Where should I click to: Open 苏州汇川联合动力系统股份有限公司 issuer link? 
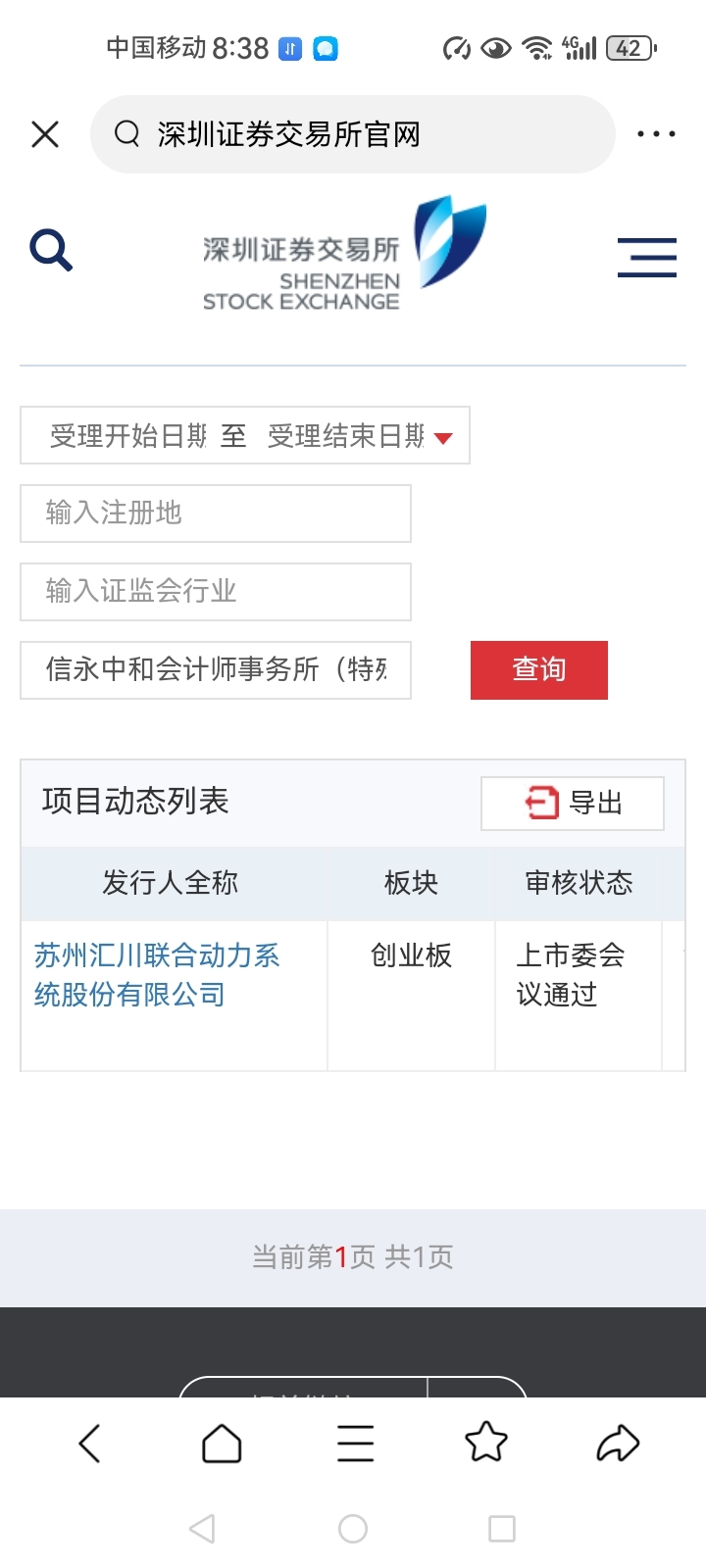(157, 975)
